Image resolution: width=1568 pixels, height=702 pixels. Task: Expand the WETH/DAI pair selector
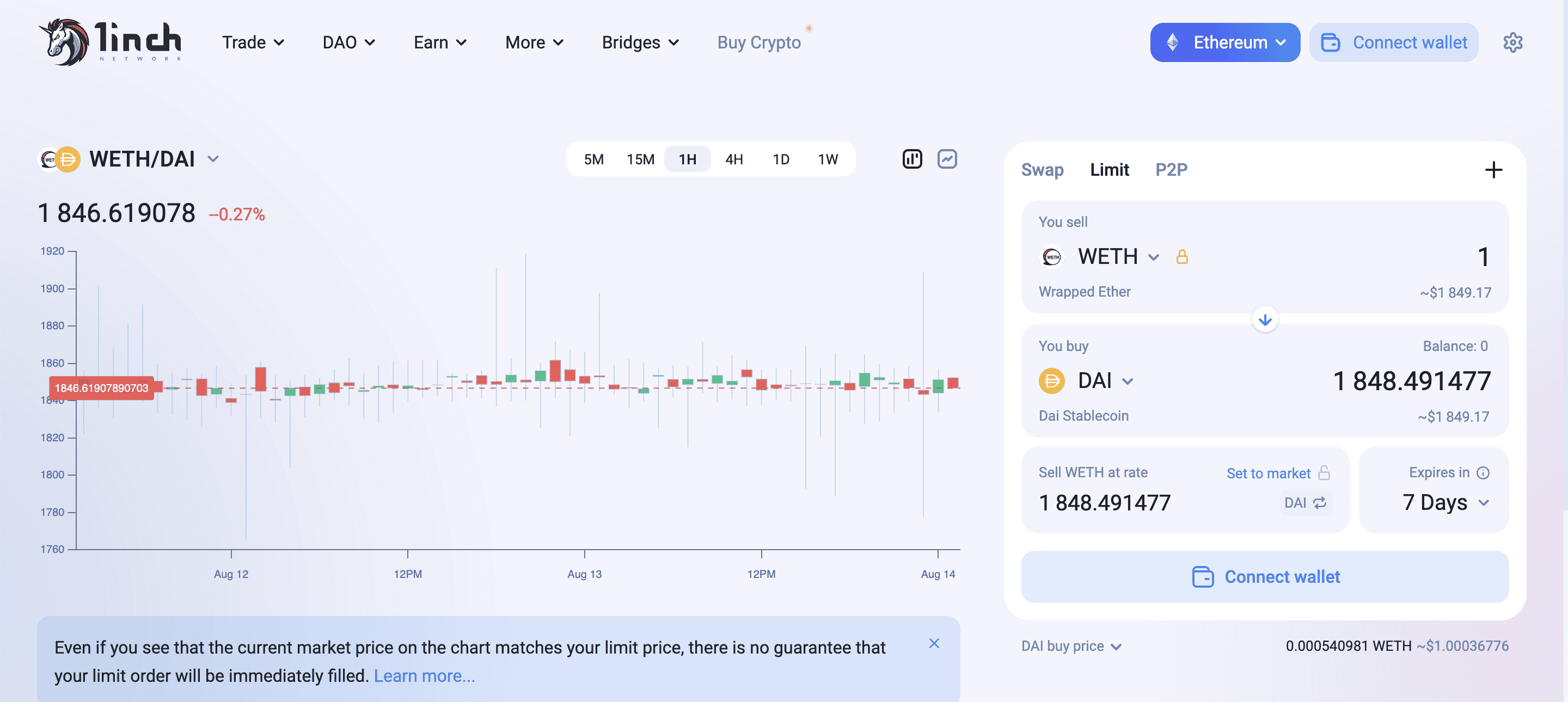click(212, 159)
